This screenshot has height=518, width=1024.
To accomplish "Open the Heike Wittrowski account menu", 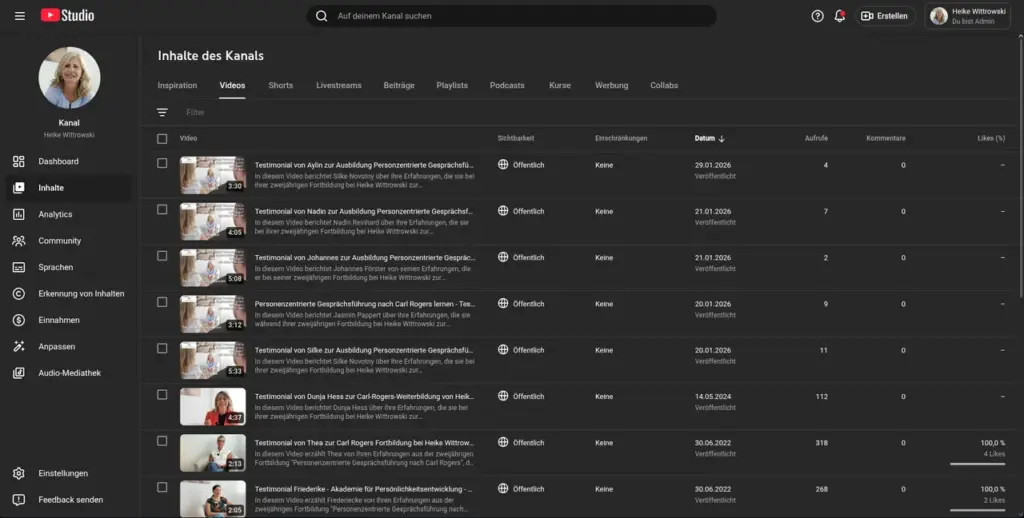I will (x=968, y=16).
